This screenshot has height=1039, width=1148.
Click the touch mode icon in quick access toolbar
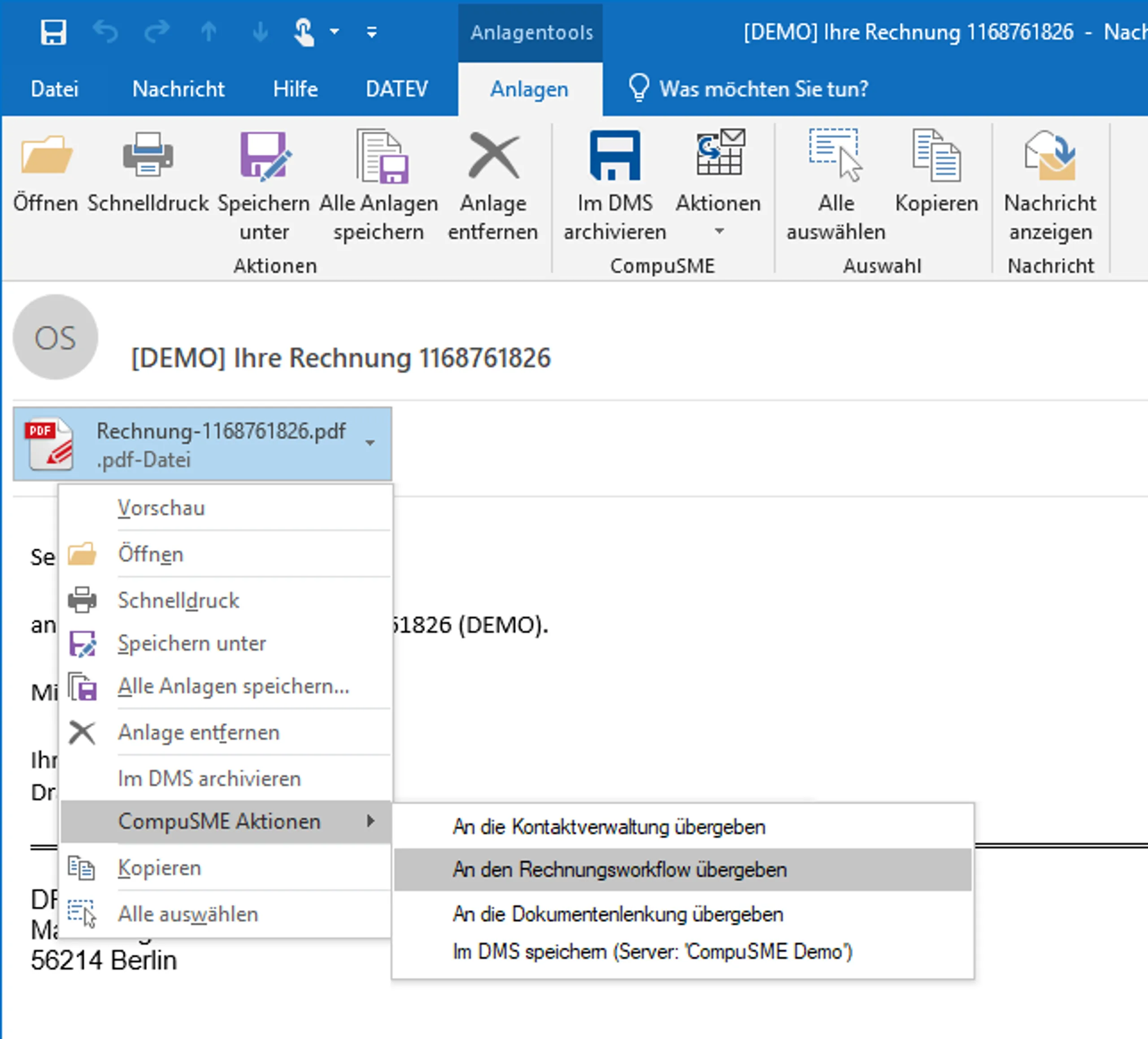[x=304, y=31]
